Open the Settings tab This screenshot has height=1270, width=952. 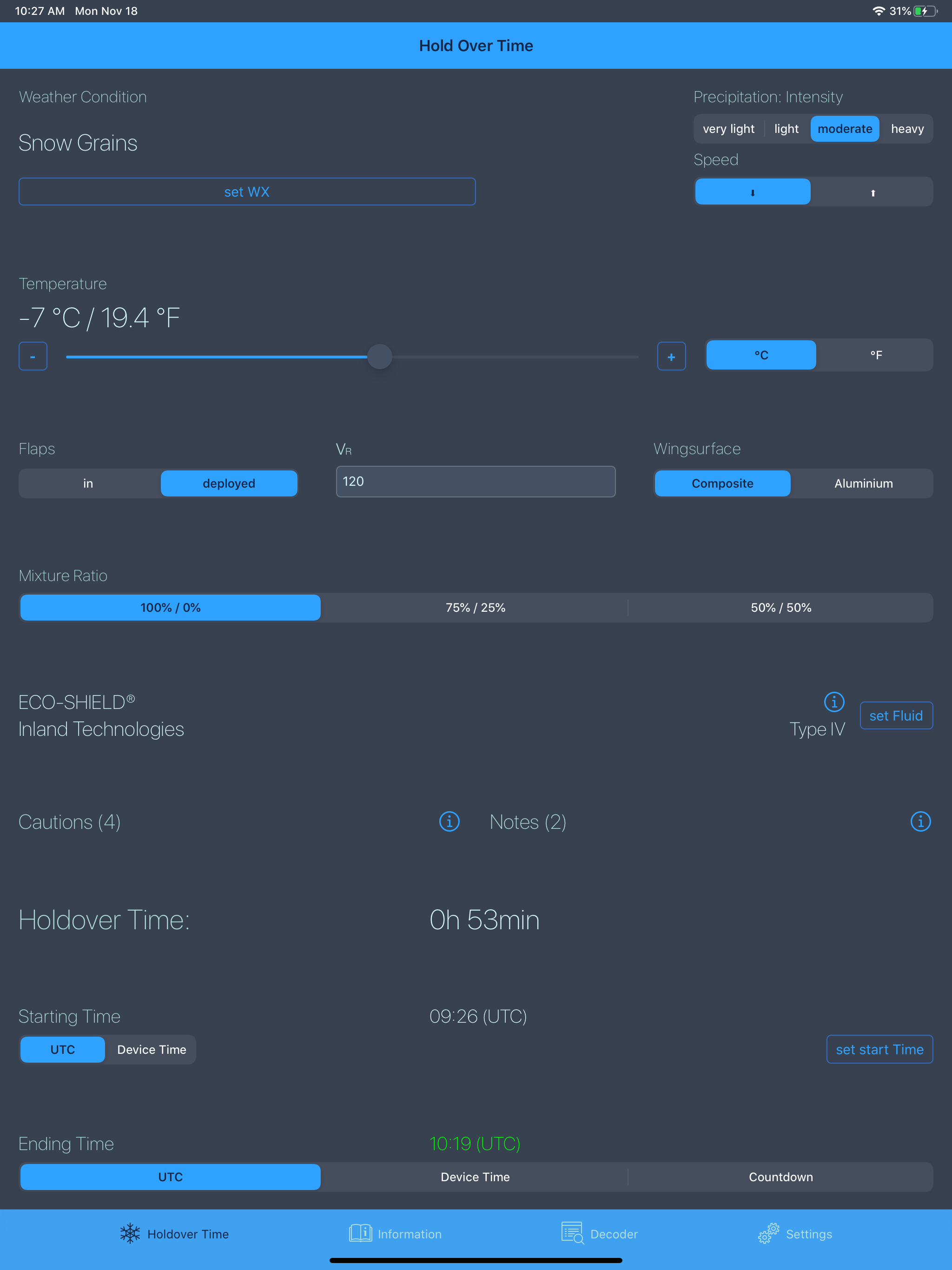coord(795,1233)
